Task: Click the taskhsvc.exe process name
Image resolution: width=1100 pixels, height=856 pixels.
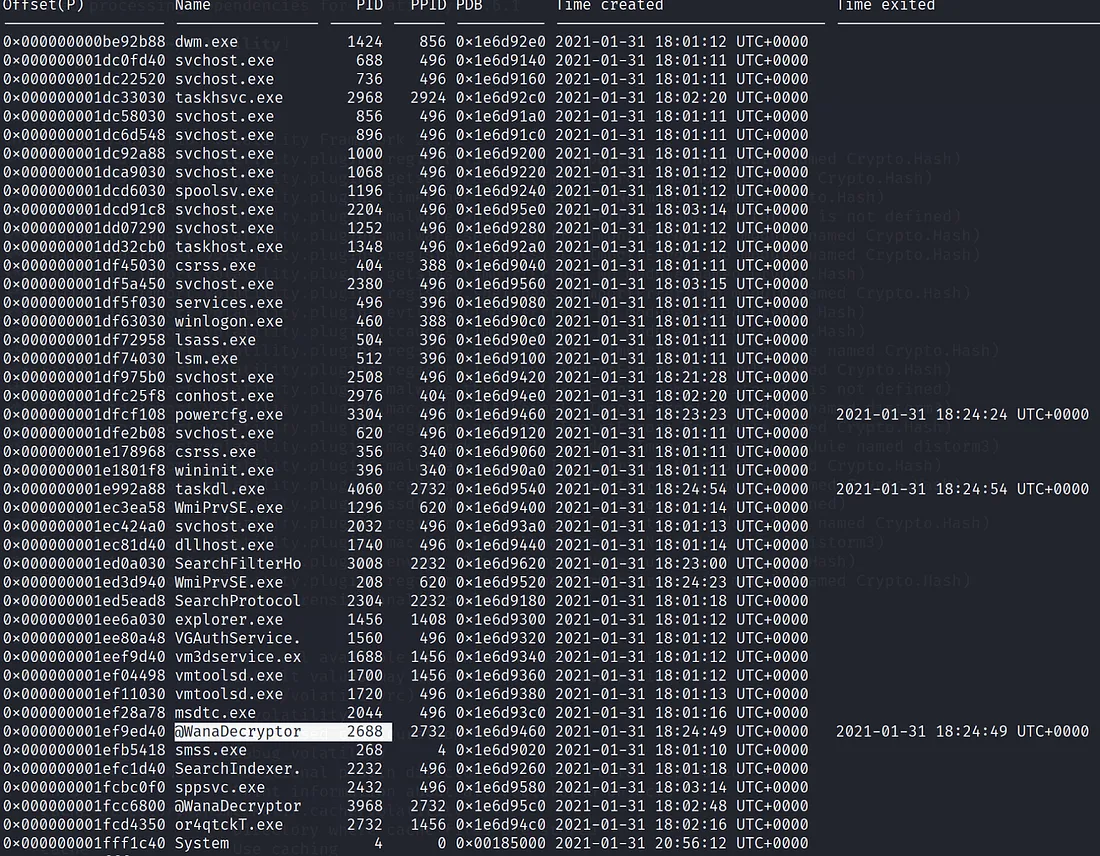Action: click(229, 98)
